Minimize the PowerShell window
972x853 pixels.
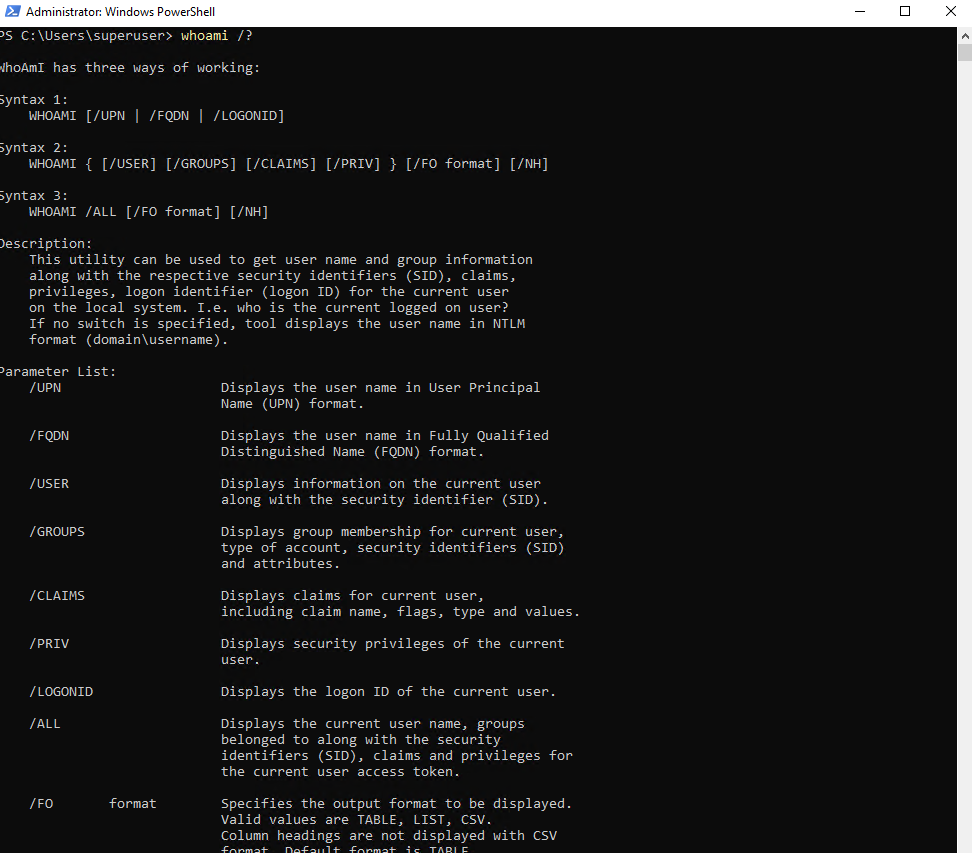tap(860, 11)
